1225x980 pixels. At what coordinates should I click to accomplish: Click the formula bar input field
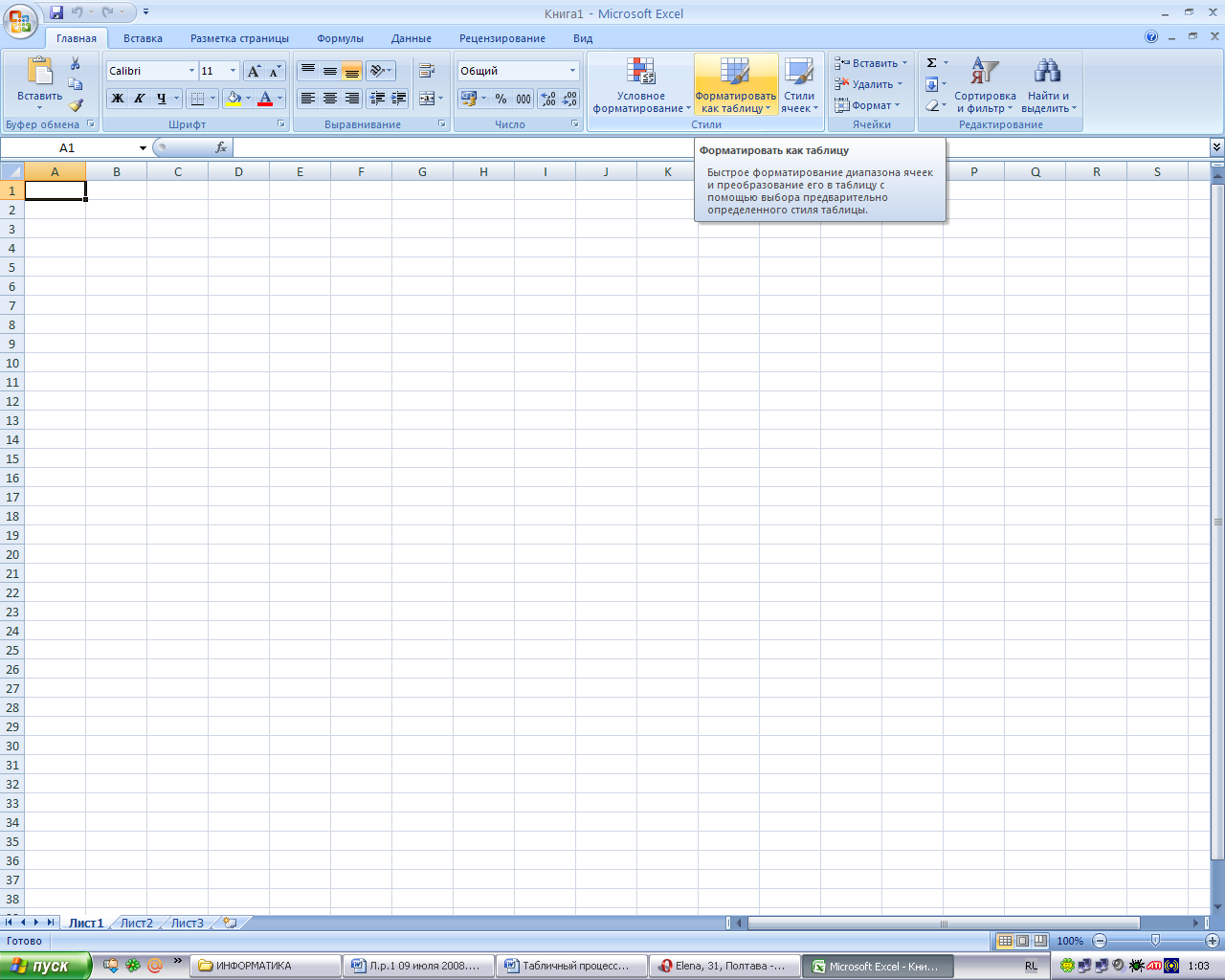click(721, 147)
